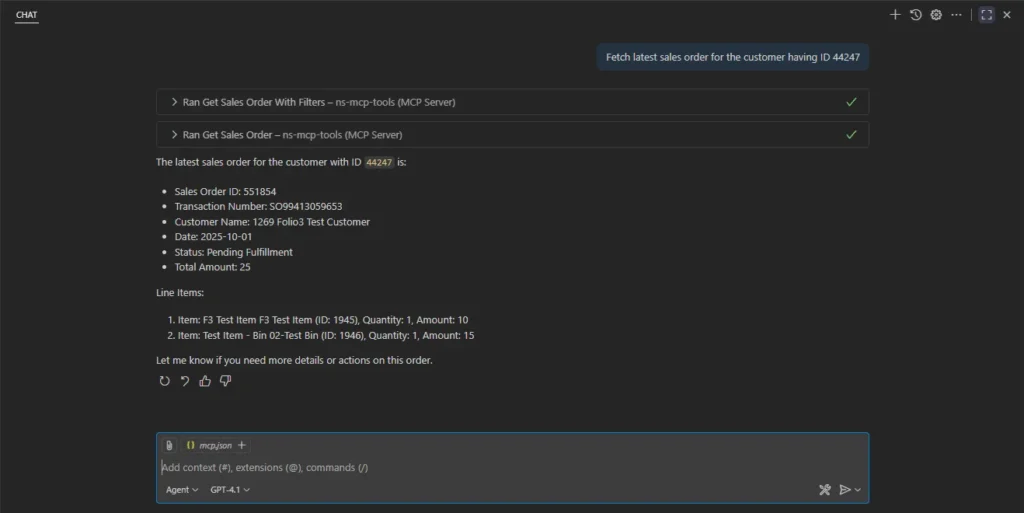The image size is (1024, 513).
Task: Send message with the arrow icon
Action: pyautogui.click(x=844, y=490)
